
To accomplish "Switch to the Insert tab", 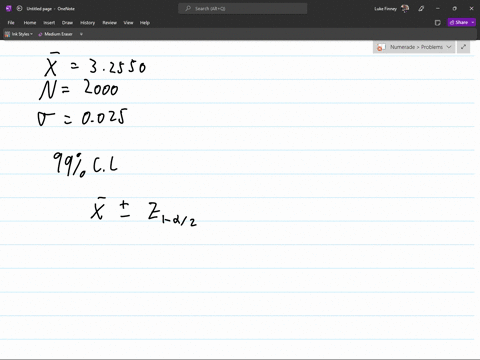I will pos(49,23).
